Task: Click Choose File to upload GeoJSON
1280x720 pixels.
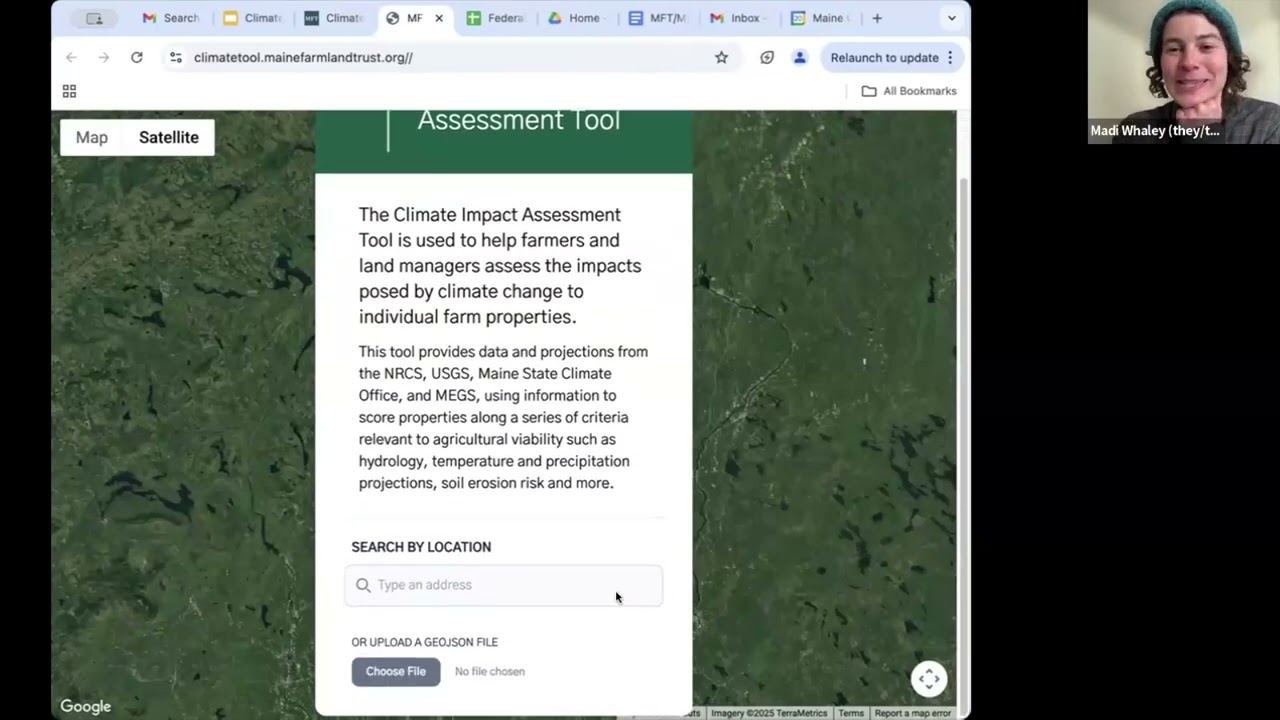Action: (396, 671)
